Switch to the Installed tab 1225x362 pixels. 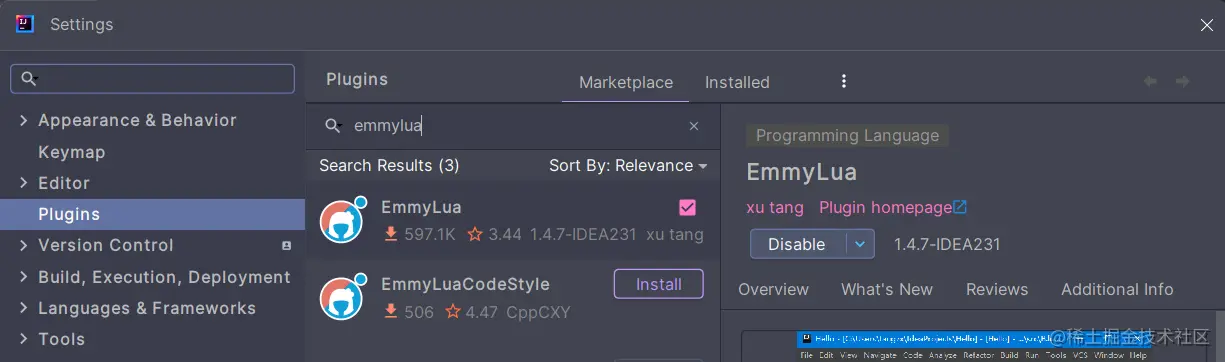point(737,82)
